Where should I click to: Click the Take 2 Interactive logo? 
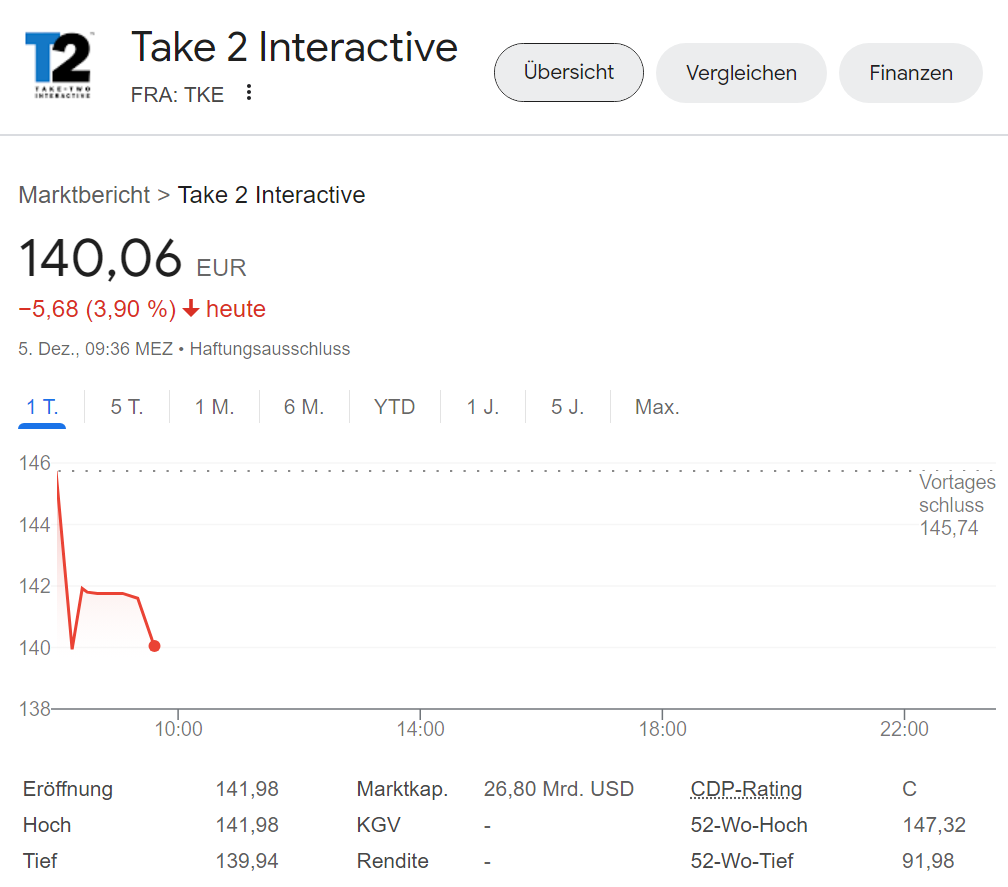point(58,65)
